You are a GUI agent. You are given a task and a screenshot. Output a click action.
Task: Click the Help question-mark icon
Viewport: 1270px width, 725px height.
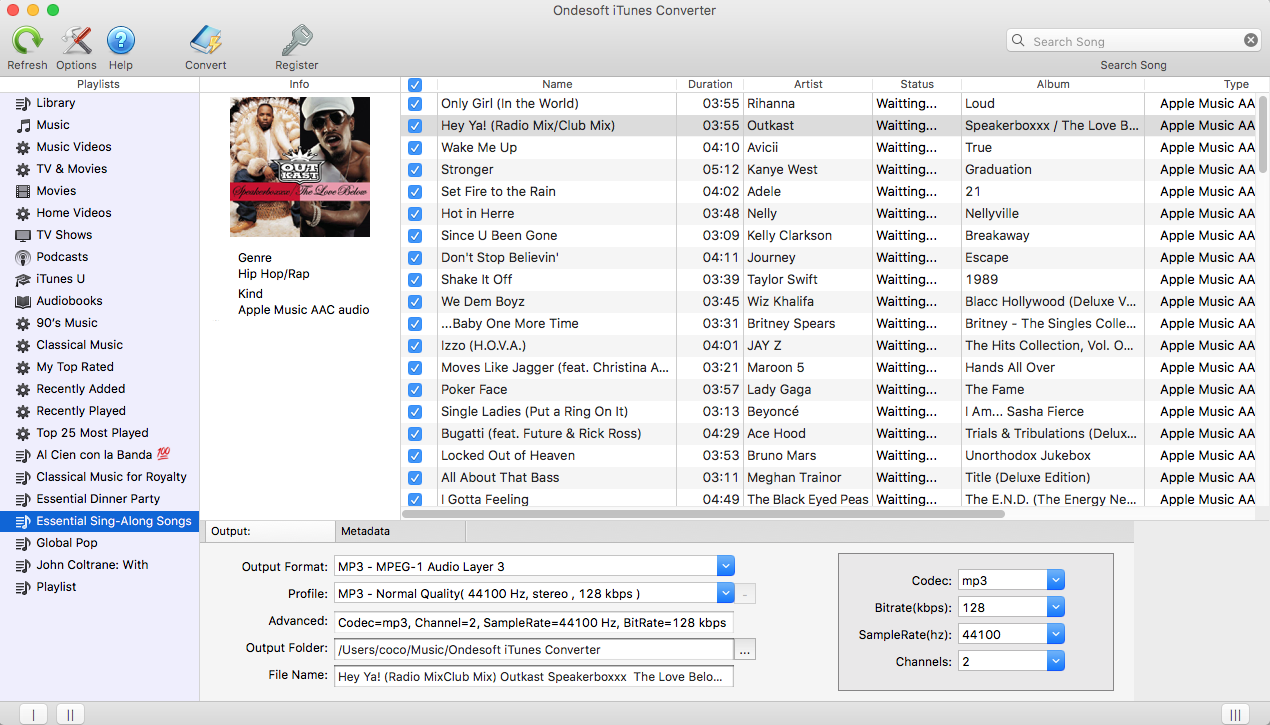(121, 41)
